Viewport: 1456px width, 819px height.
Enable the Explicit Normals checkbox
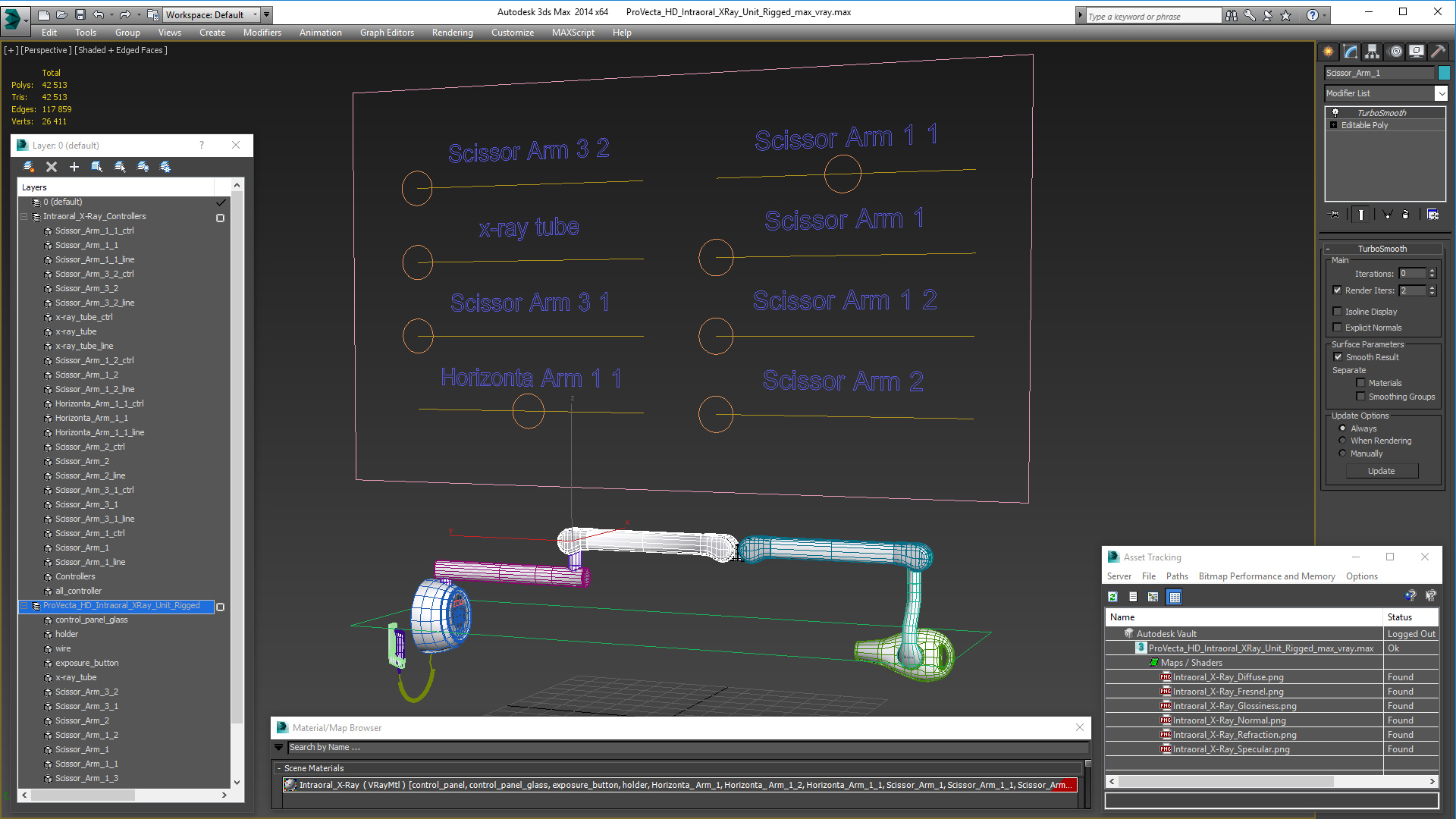[x=1338, y=327]
